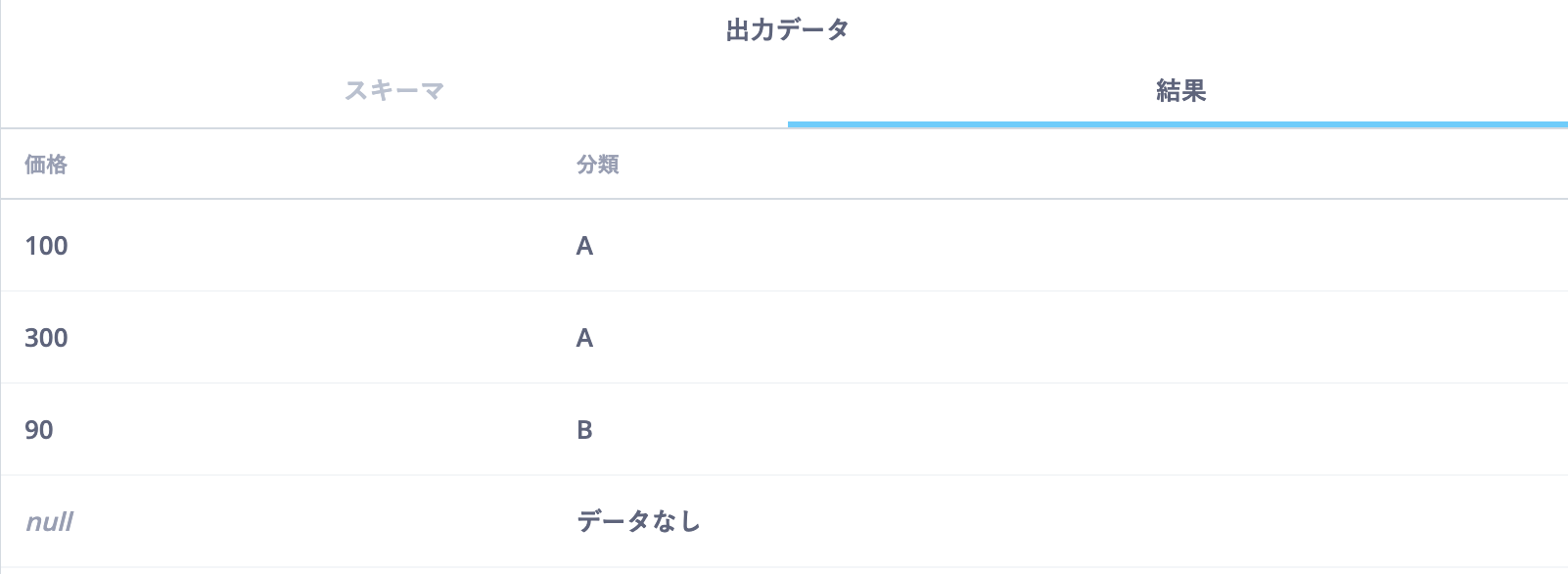
Task: Click the 出力データ panel title
Action: point(787,30)
